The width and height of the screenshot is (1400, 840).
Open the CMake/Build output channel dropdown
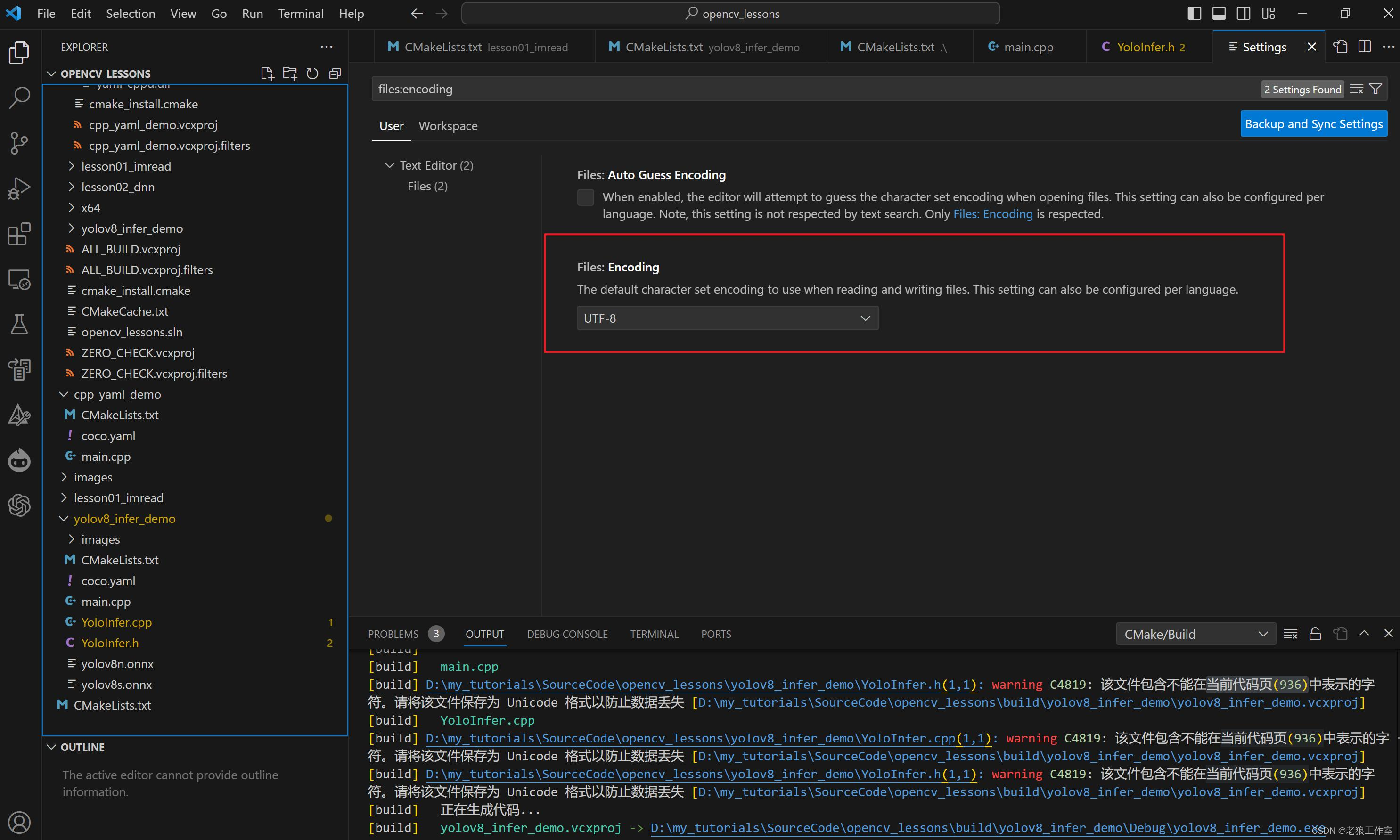(1195, 634)
